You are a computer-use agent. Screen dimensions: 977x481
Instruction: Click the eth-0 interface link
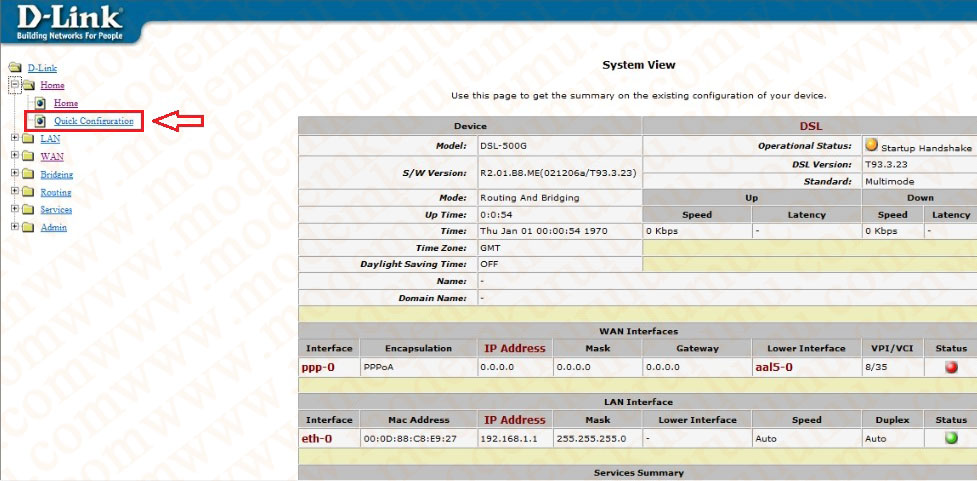[317, 439]
